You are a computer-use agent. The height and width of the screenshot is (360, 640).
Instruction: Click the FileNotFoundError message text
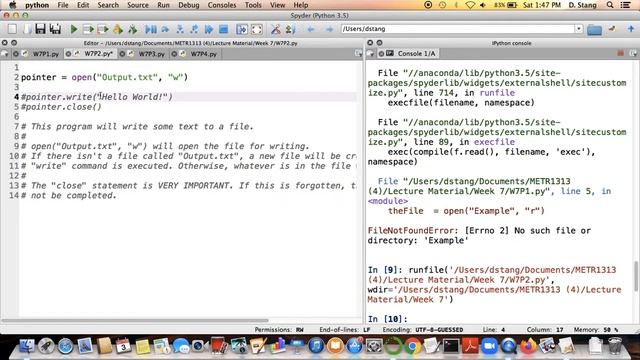tap(479, 236)
